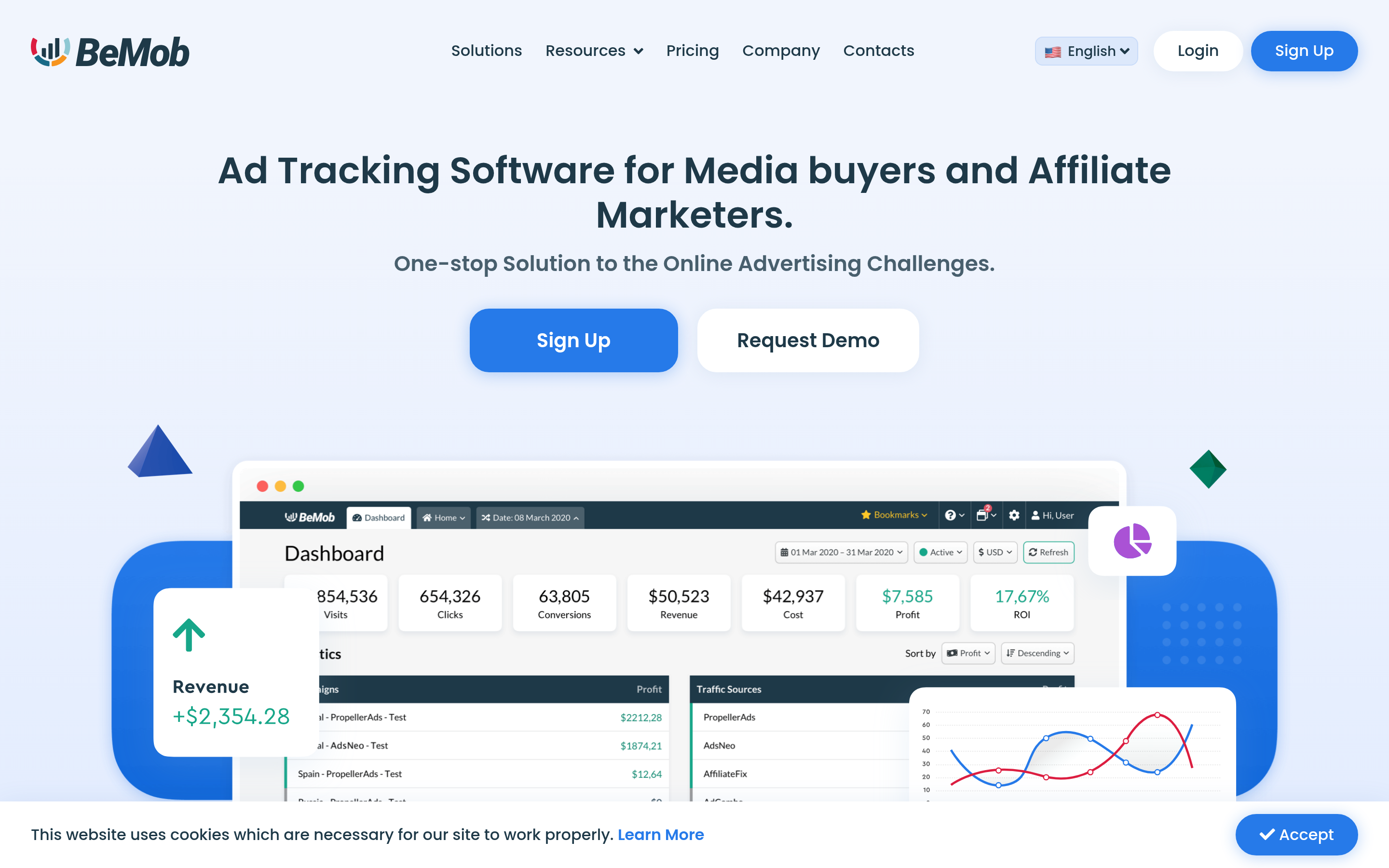Accept the cookie notice
1389x868 pixels.
1296,834
